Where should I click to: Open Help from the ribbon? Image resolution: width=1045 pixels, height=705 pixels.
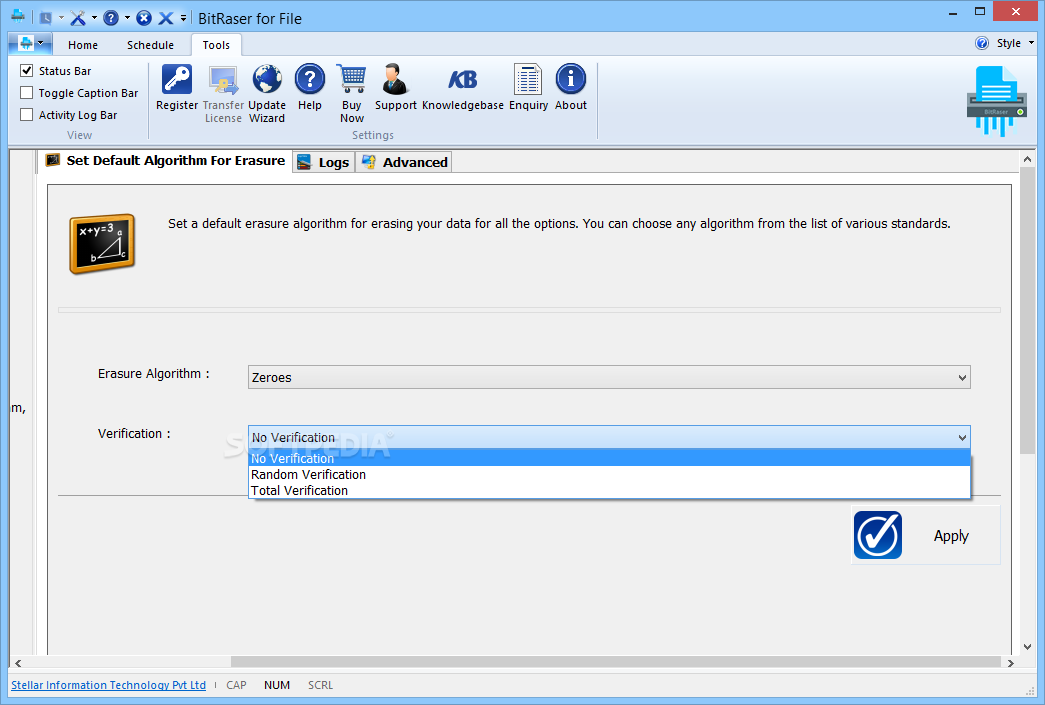[x=309, y=79]
